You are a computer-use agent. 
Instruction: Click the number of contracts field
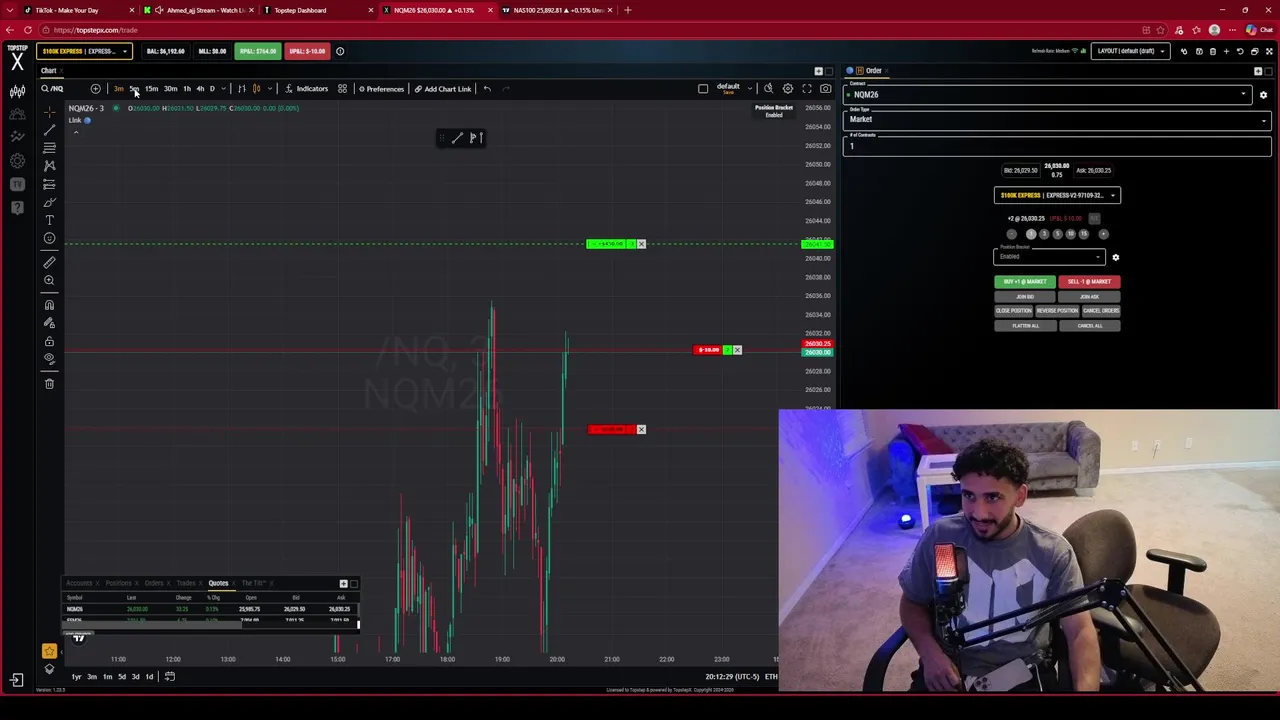tap(1058, 146)
